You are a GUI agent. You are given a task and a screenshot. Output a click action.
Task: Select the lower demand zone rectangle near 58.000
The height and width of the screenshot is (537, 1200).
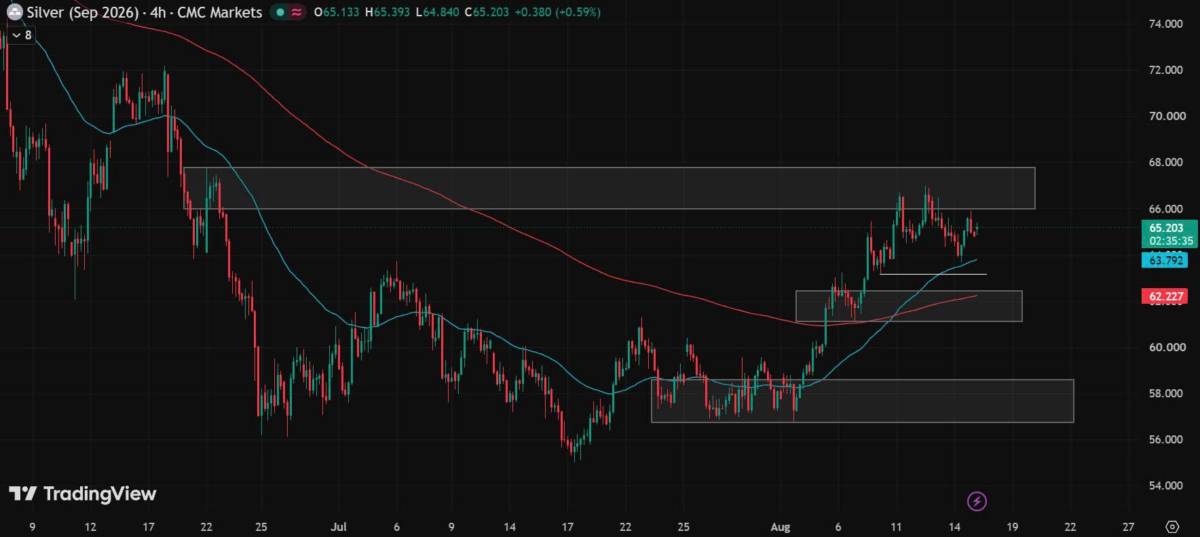click(862, 400)
